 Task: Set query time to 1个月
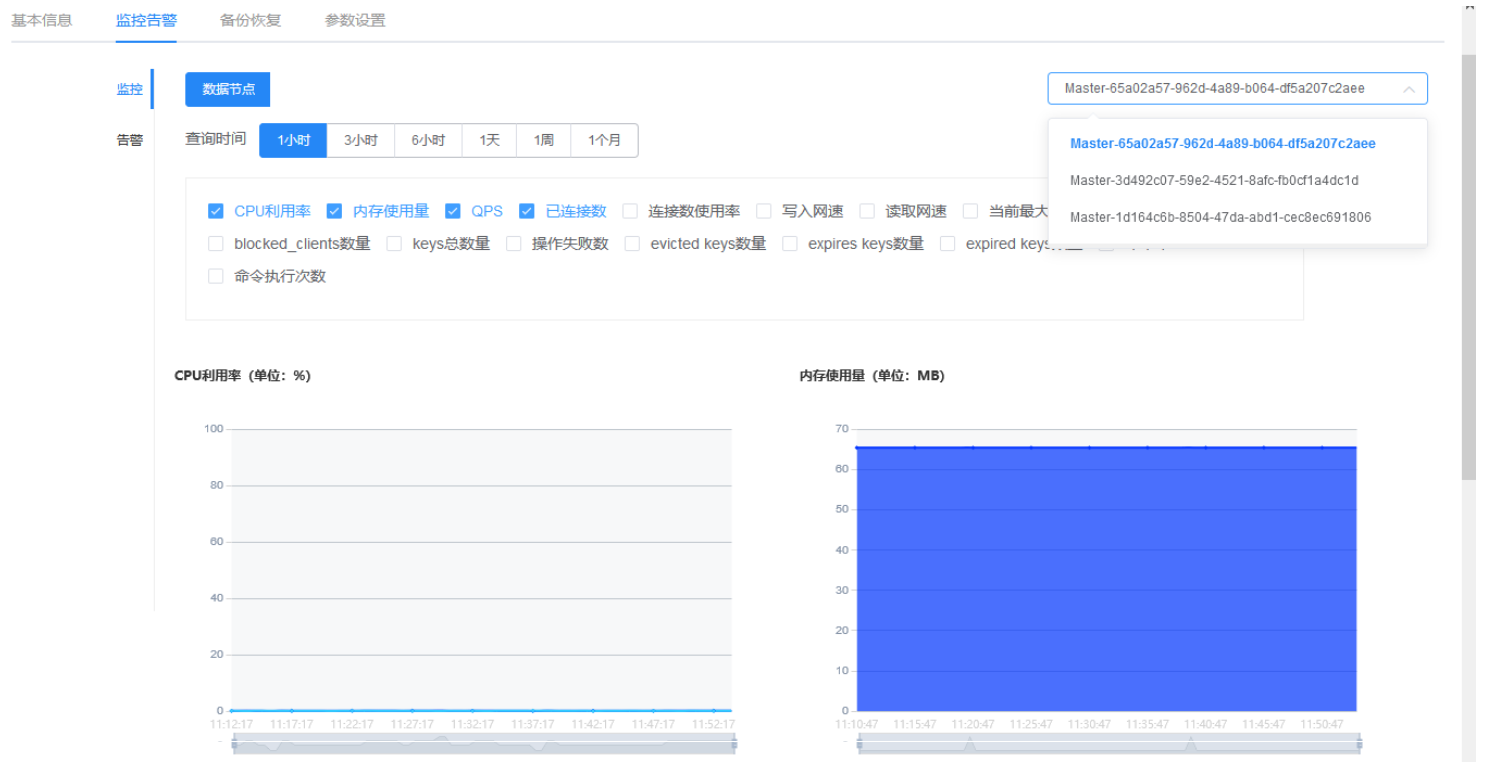(605, 141)
